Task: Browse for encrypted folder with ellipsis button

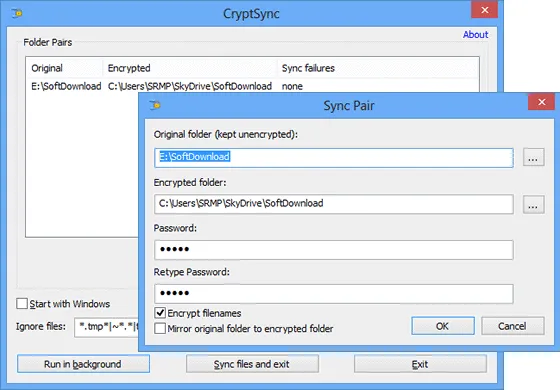Action: (x=534, y=204)
